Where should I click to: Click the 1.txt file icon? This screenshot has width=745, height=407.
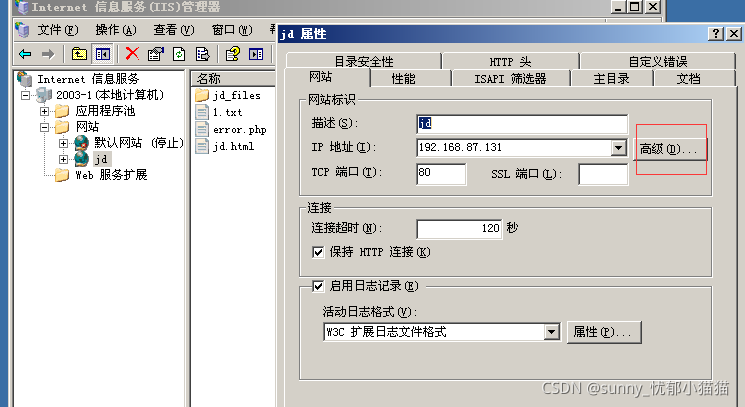[x=202, y=112]
